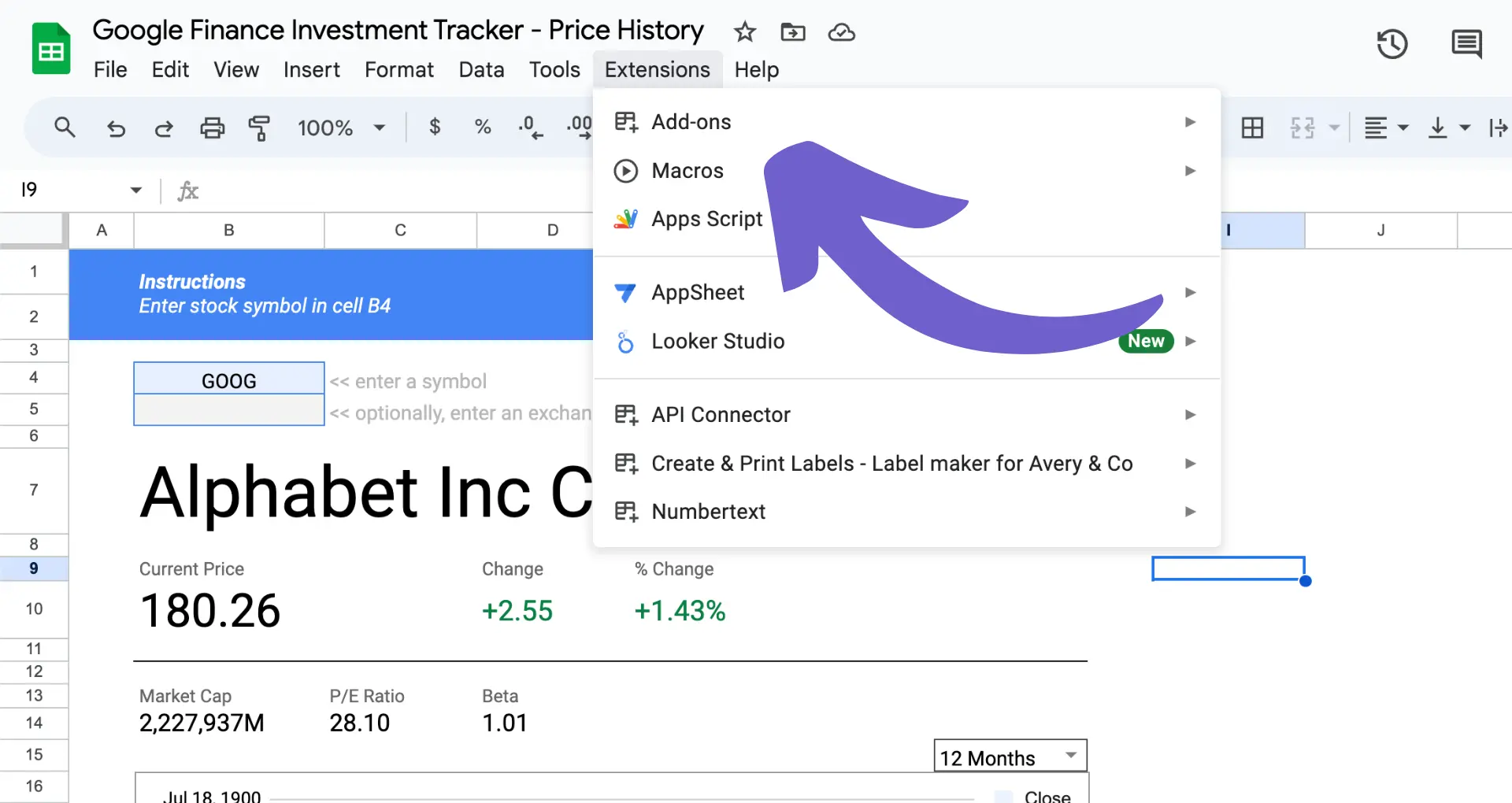The width and height of the screenshot is (1512, 803).
Task: Click the AppSheet icon
Action: click(x=625, y=293)
